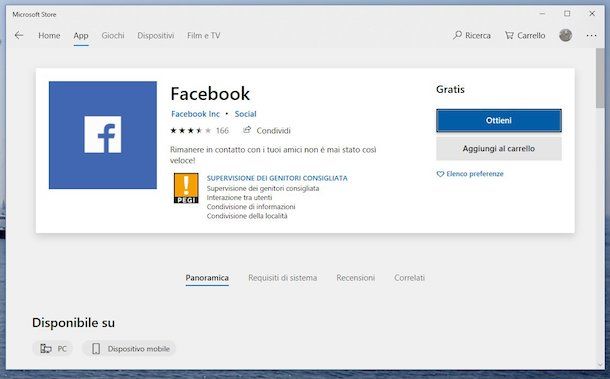
Task: Switch to Requisiti di sistema tab
Action: (282, 278)
